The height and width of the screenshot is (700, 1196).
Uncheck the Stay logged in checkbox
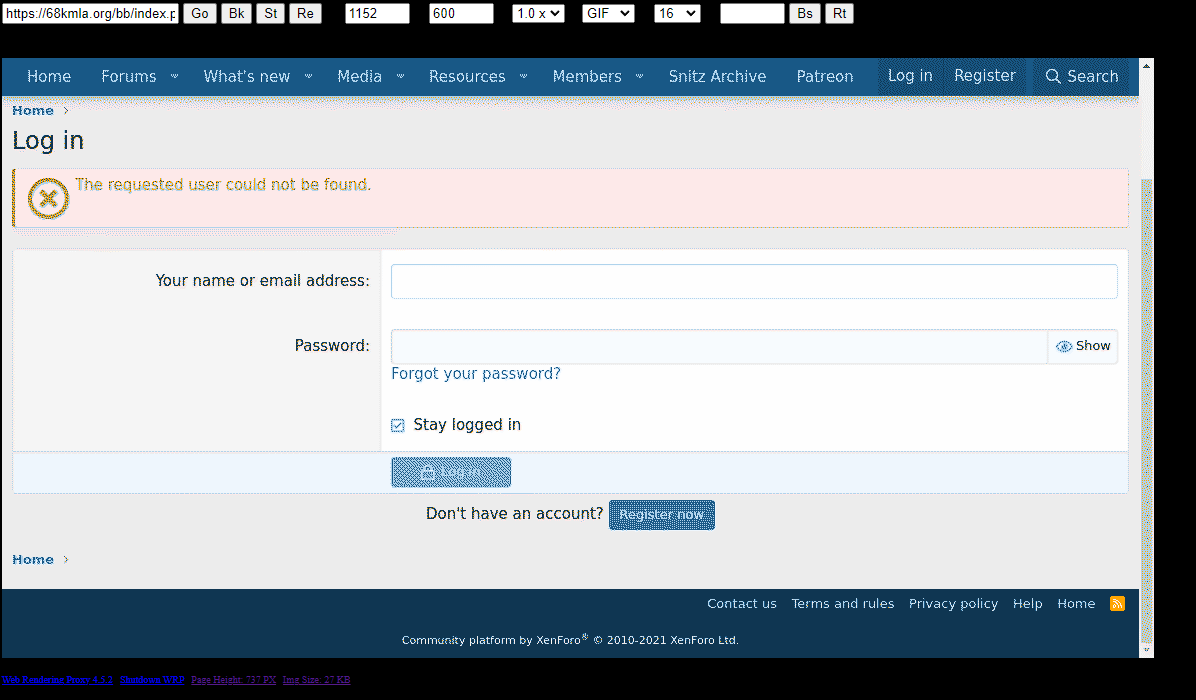397,425
